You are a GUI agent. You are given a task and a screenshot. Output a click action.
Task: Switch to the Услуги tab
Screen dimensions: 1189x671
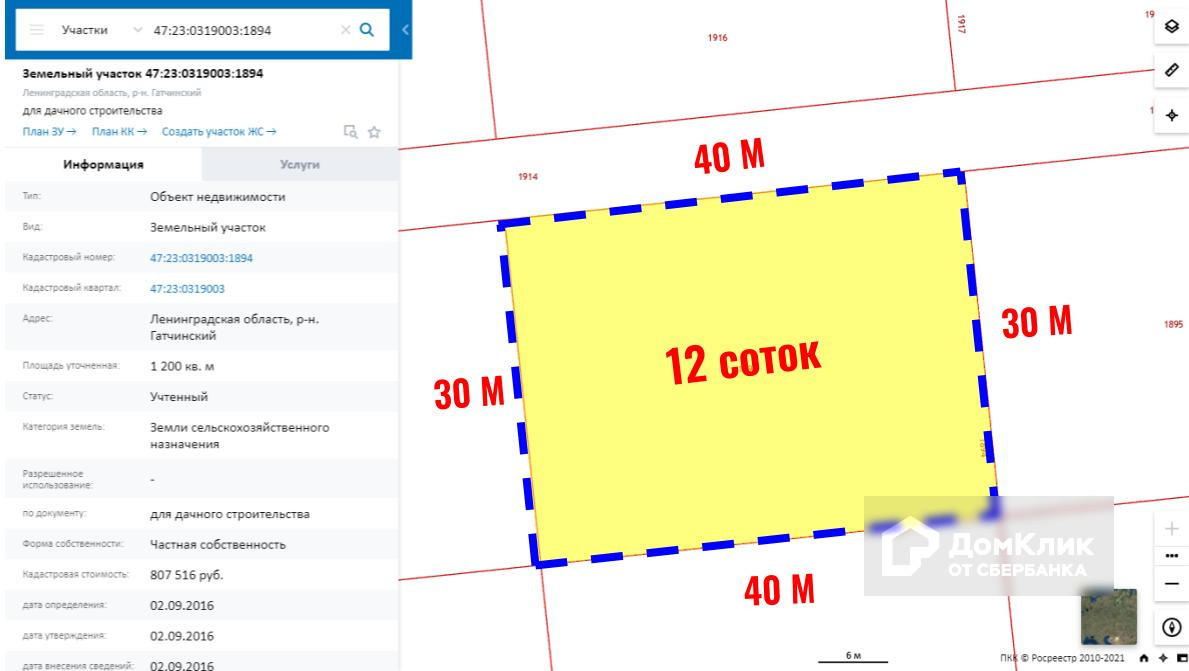pyautogui.click(x=300, y=165)
